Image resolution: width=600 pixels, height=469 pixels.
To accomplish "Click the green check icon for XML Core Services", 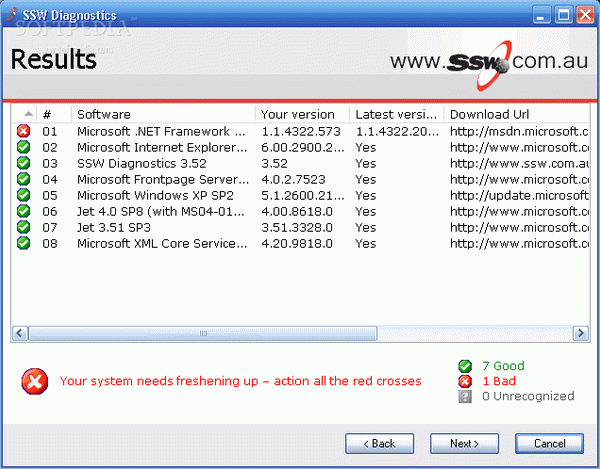I will click(23, 243).
